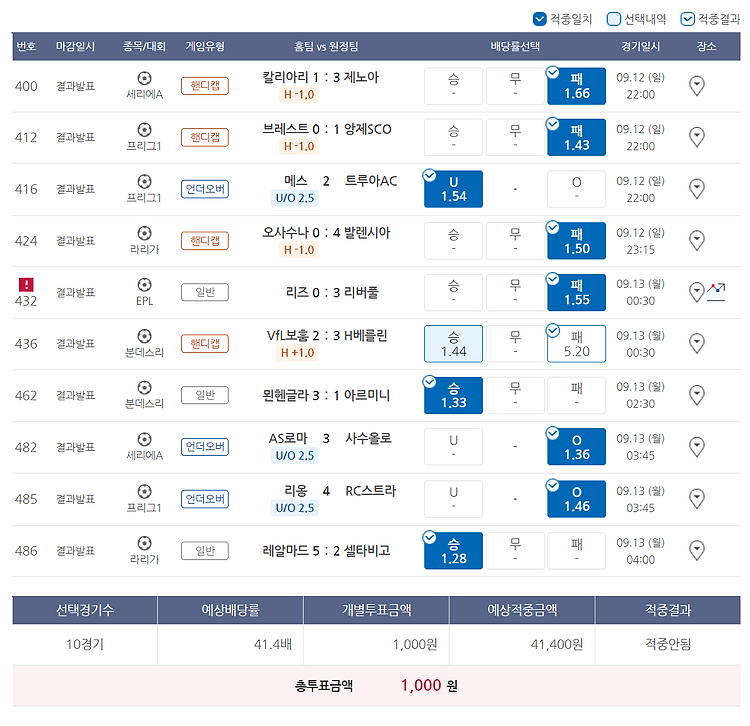
Task: Click the 무 cell for match 412
Action: [x=515, y=138]
